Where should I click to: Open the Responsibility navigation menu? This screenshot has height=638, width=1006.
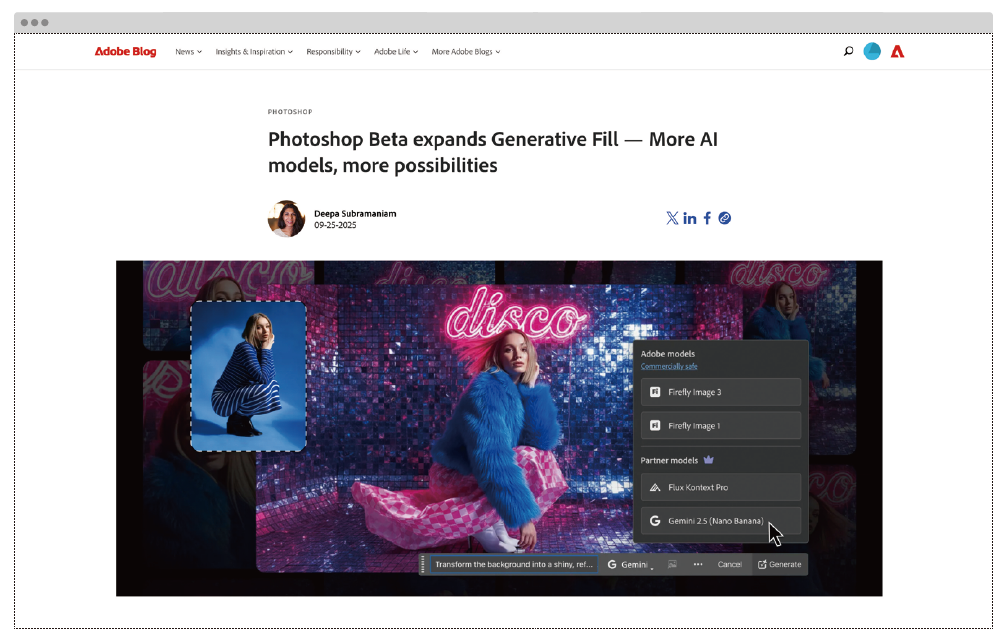[333, 52]
